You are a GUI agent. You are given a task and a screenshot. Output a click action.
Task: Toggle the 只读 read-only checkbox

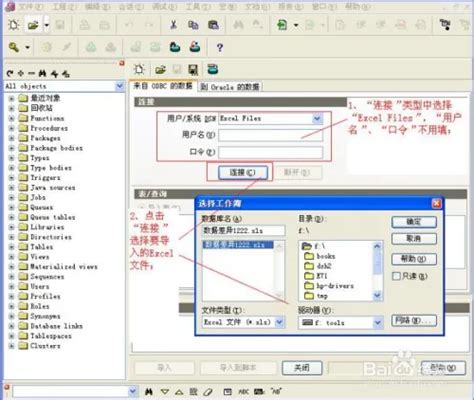tap(396, 276)
